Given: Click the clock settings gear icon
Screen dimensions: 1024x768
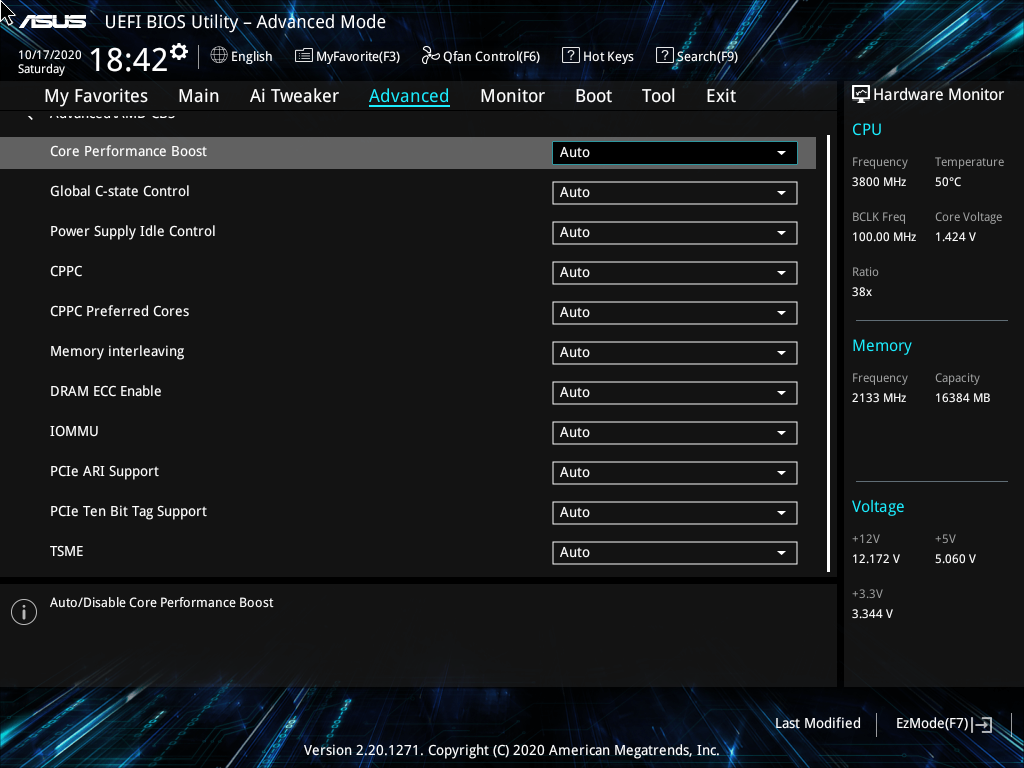Looking at the screenshot, I should tap(179, 51).
